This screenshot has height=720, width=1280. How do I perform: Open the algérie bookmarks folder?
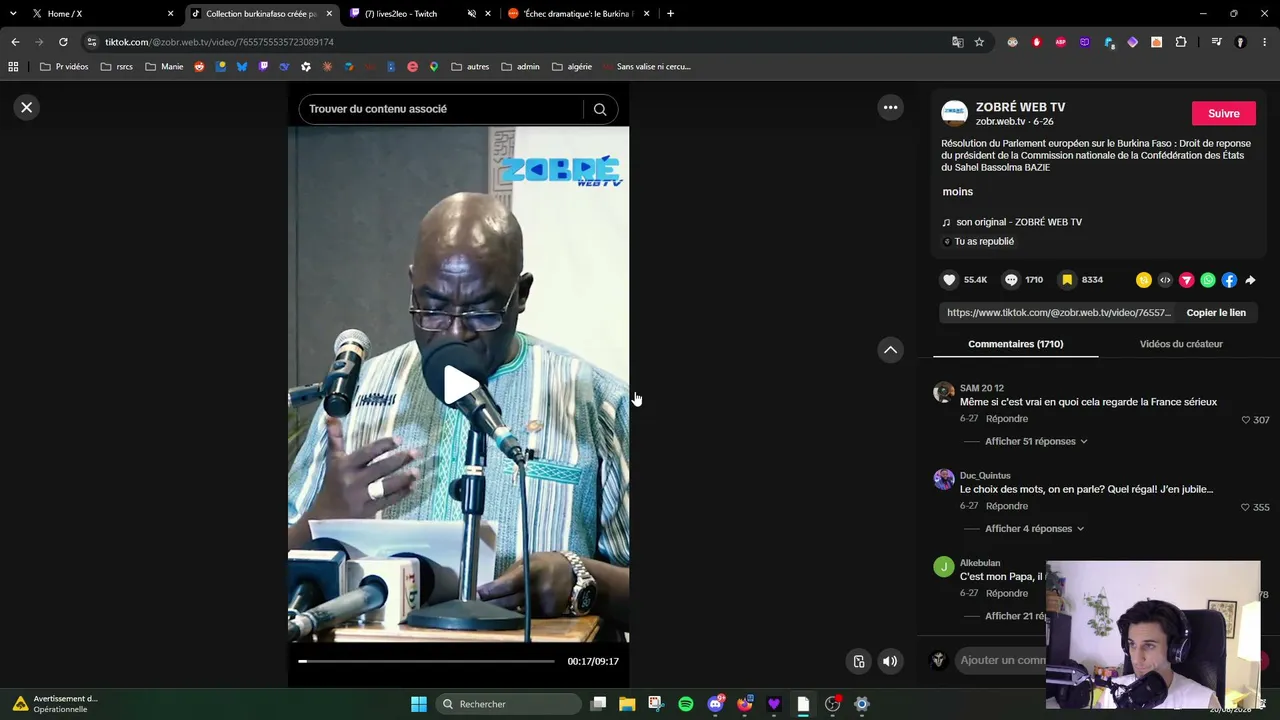[x=572, y=67]
